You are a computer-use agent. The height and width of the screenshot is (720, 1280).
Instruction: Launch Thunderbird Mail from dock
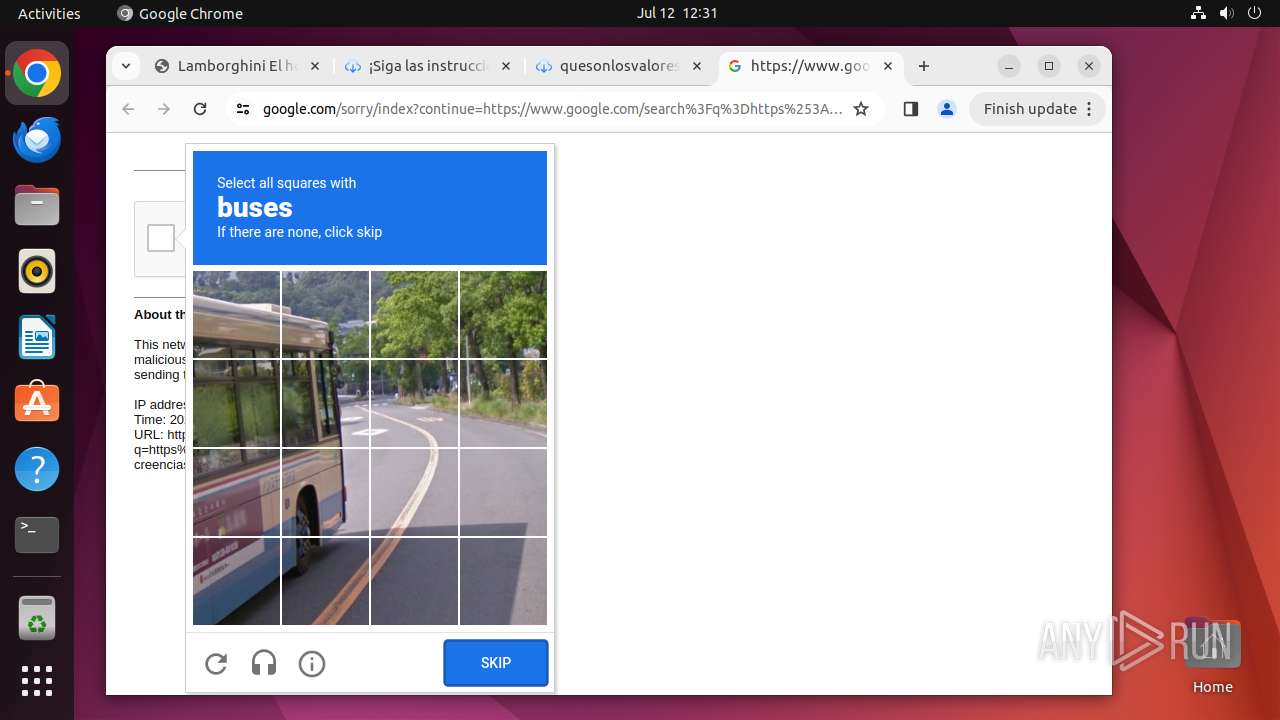37,139
